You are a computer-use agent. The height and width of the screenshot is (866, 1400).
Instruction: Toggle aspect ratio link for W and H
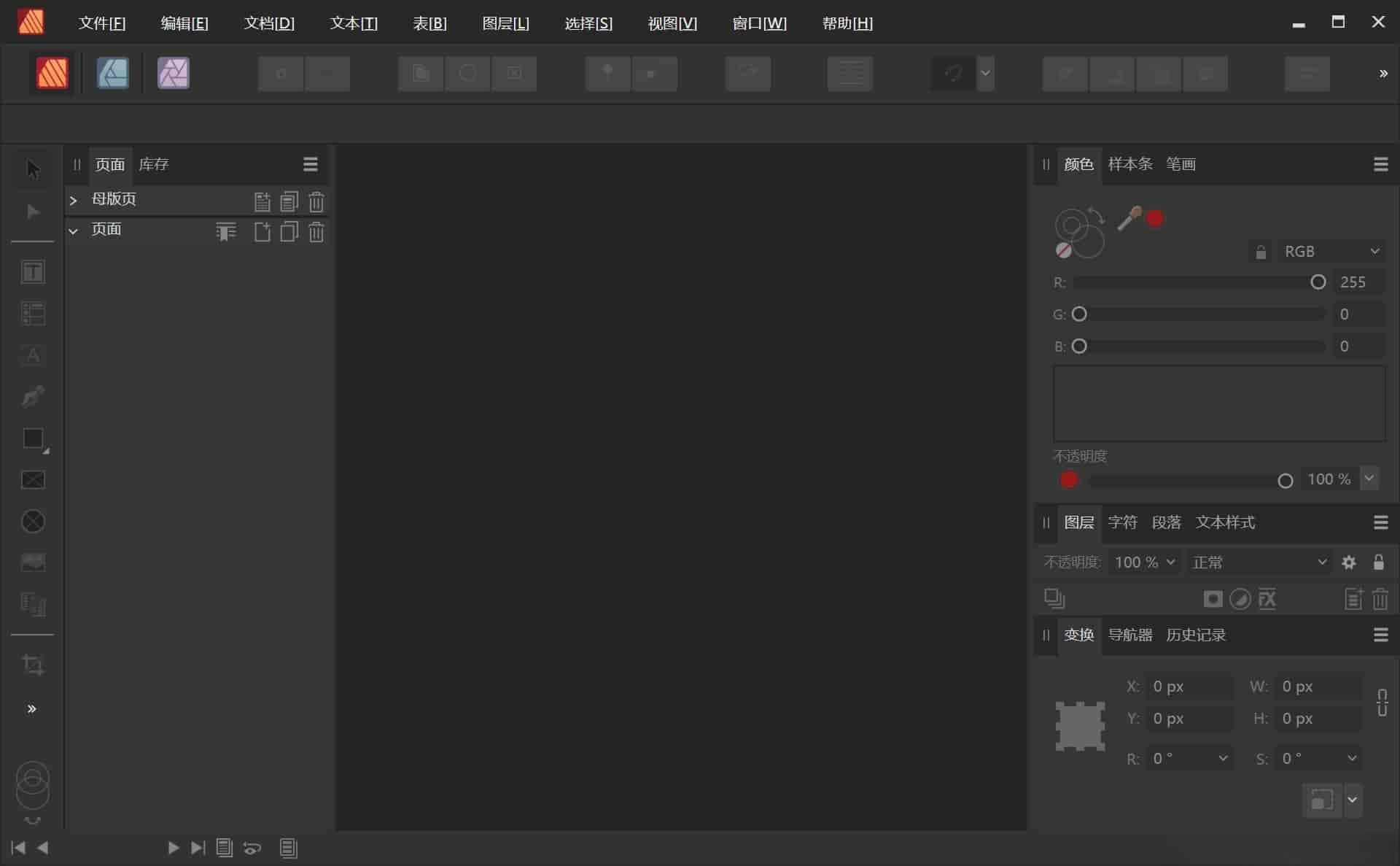(x=1382, y=703)
